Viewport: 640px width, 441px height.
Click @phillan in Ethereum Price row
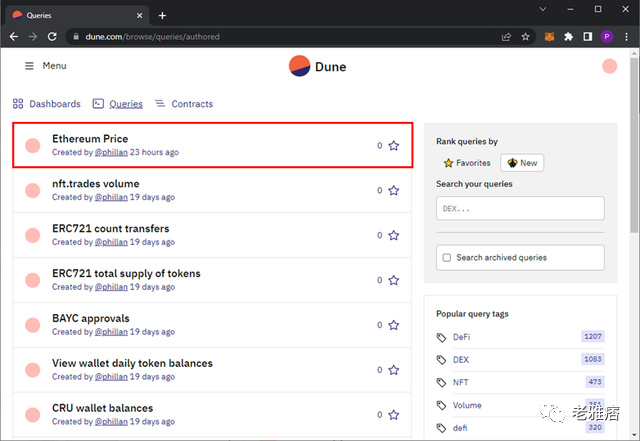pos(111,152)
